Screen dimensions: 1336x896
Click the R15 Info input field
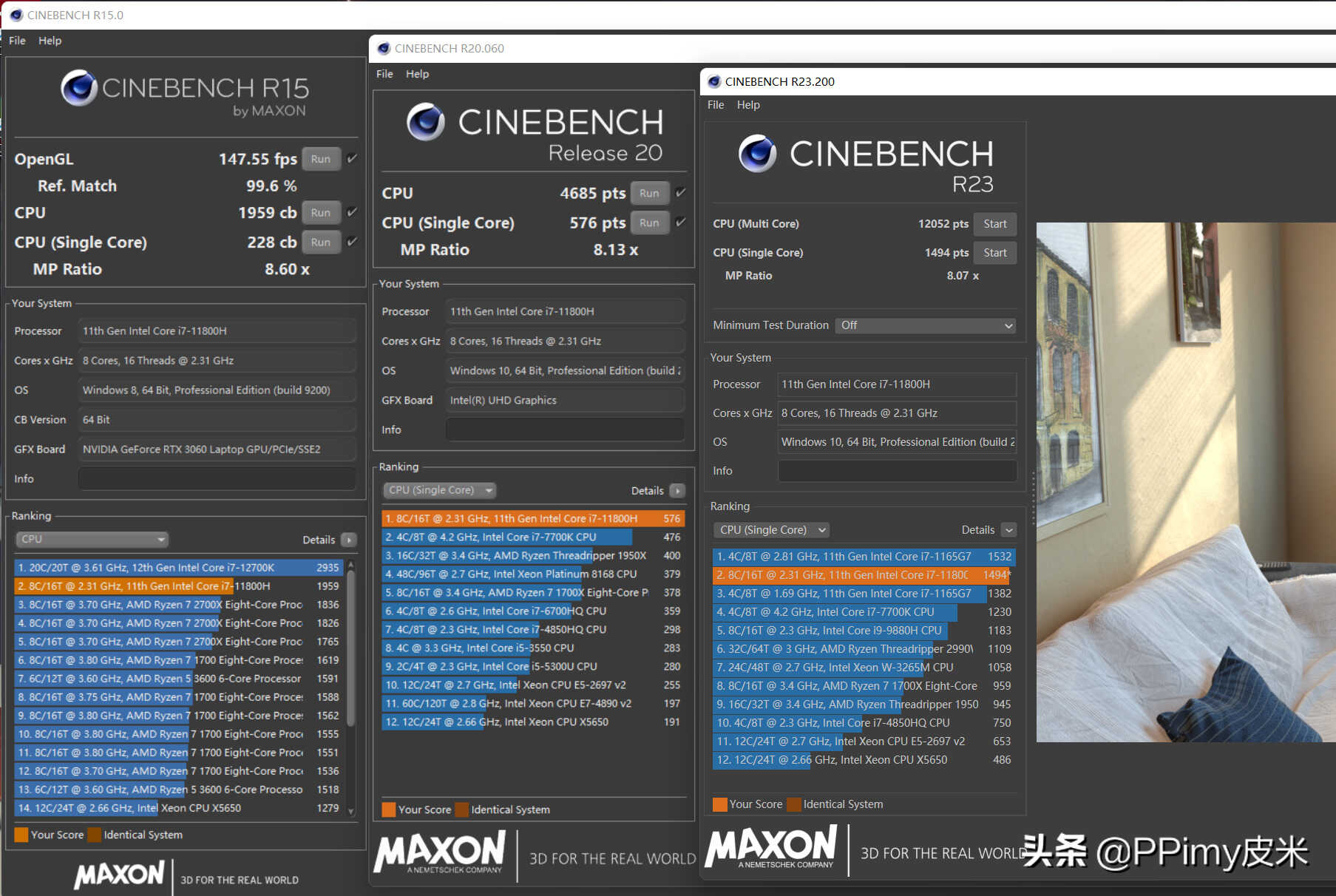(217, 479)
